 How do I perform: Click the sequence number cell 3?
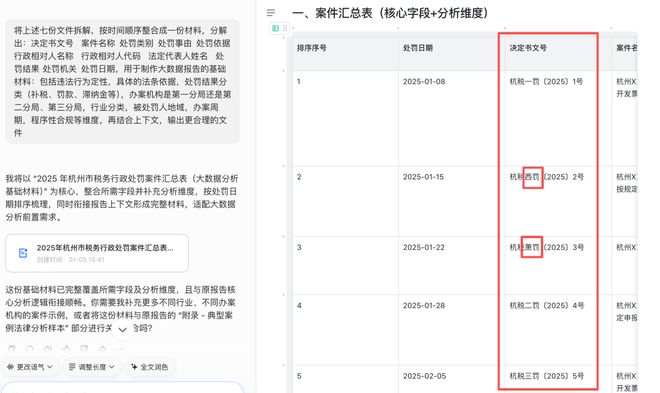tap(299, 247)
